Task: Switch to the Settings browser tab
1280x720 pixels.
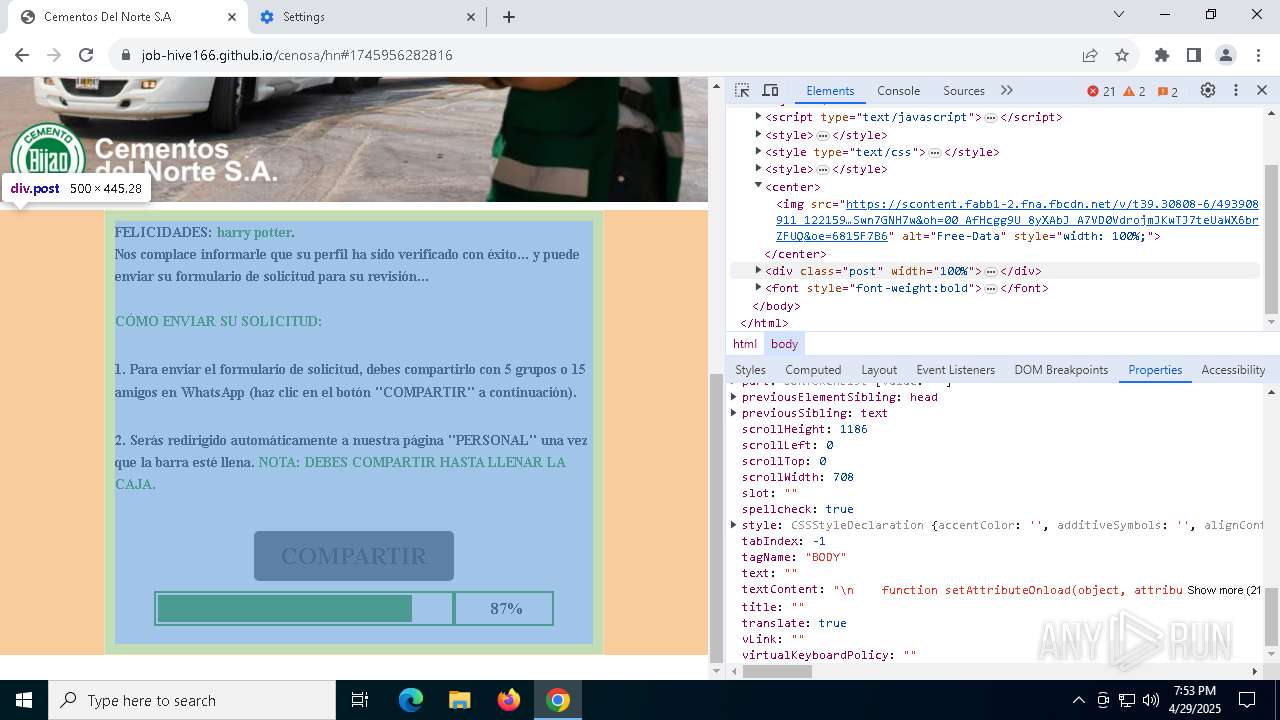Action: 368,17
